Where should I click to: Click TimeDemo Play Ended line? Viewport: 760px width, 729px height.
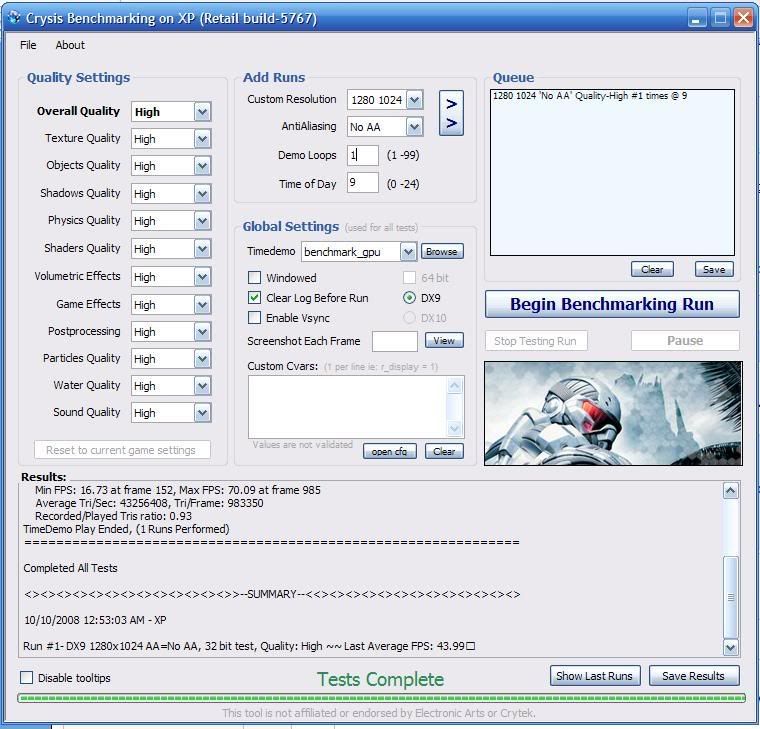click(x=126, y=529)
